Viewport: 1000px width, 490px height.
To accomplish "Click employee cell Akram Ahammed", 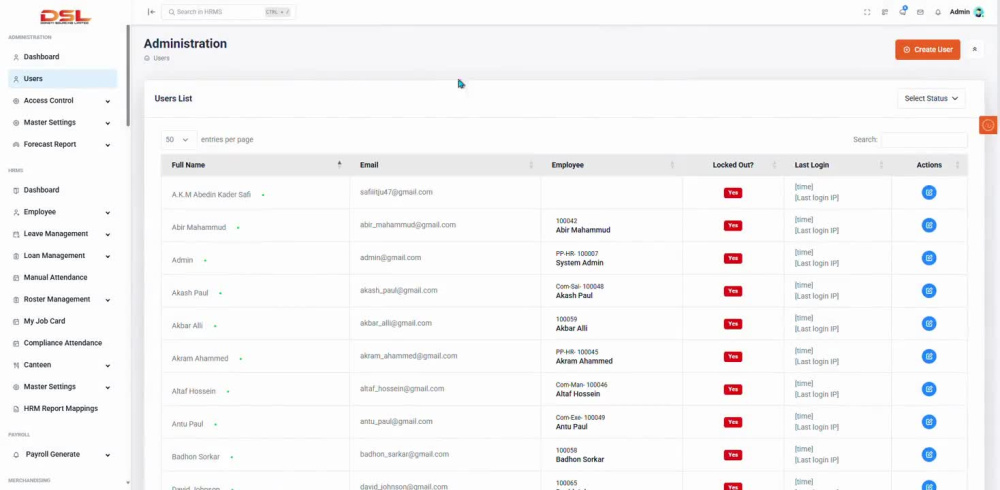I will 584,361.
